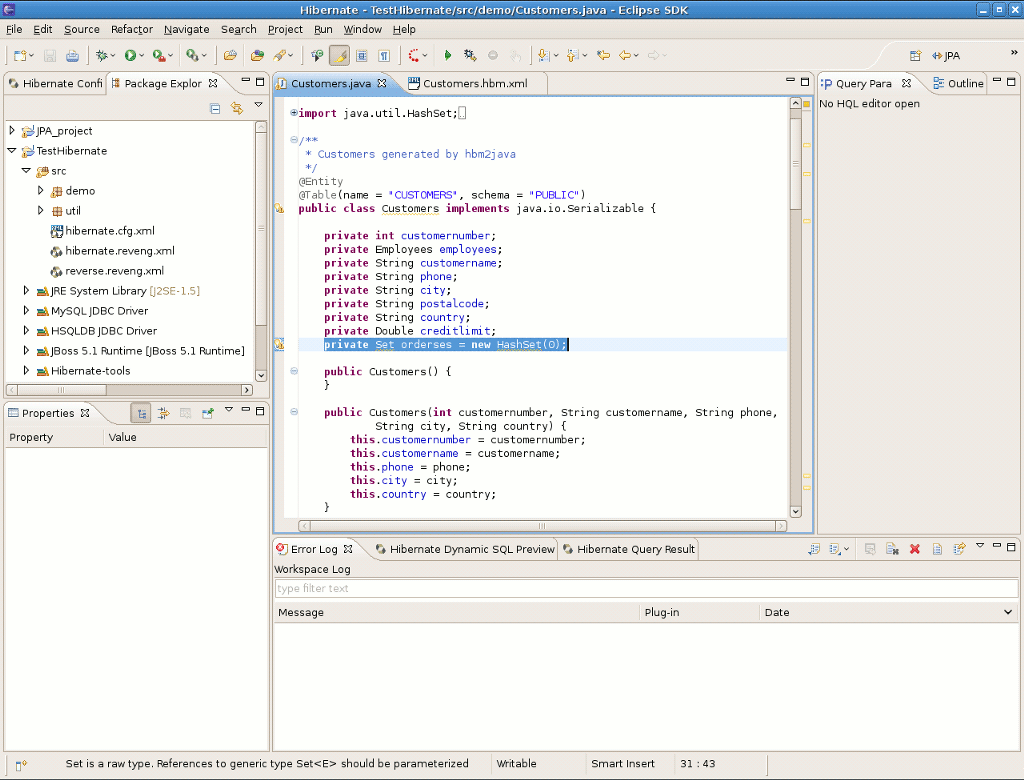Toggle Show Whitespace Characters pilcrow button
The height and width of the screenshot is (780, 1024).
383,56
